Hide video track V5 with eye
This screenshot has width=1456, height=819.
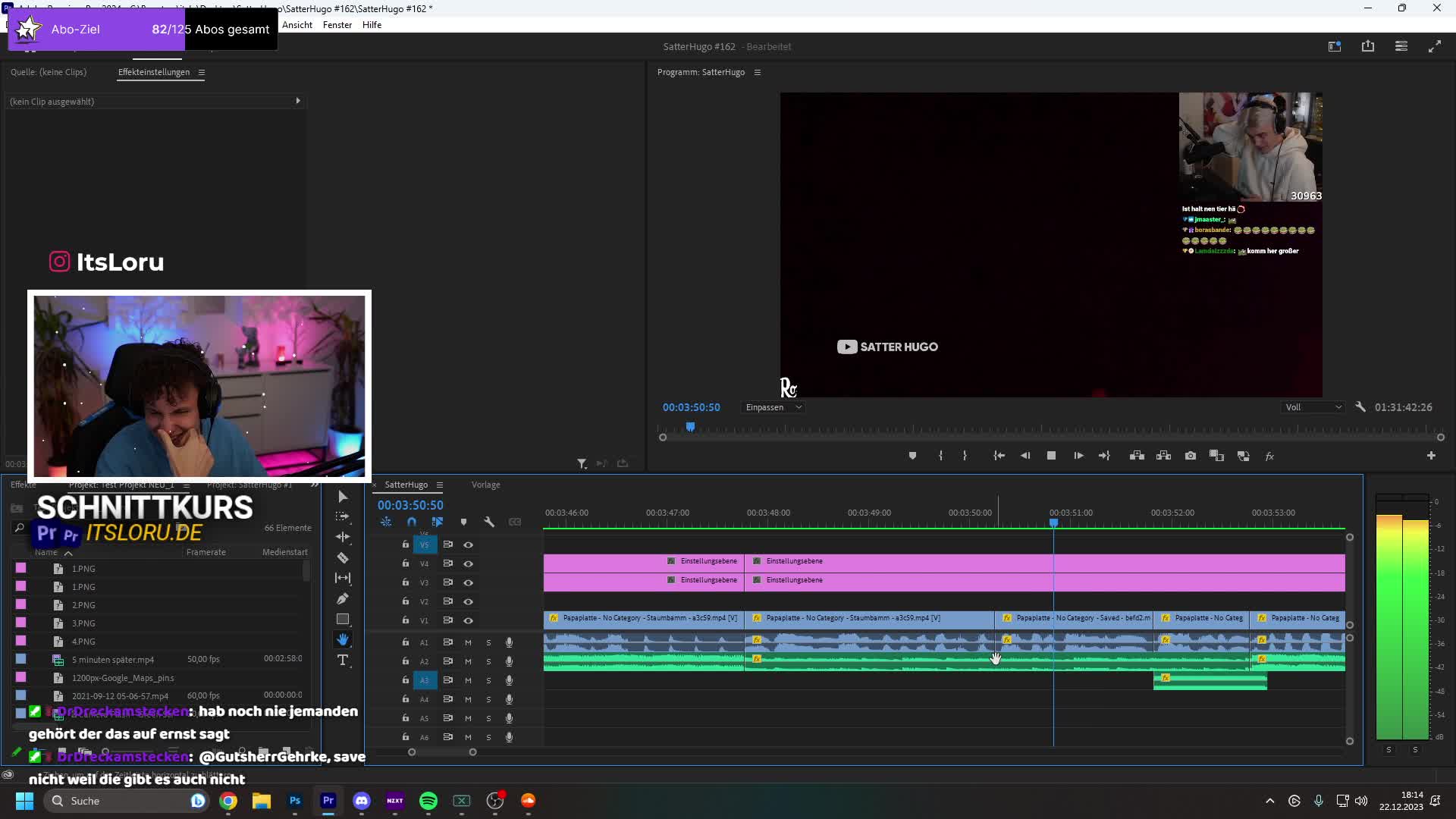(468, 544)
